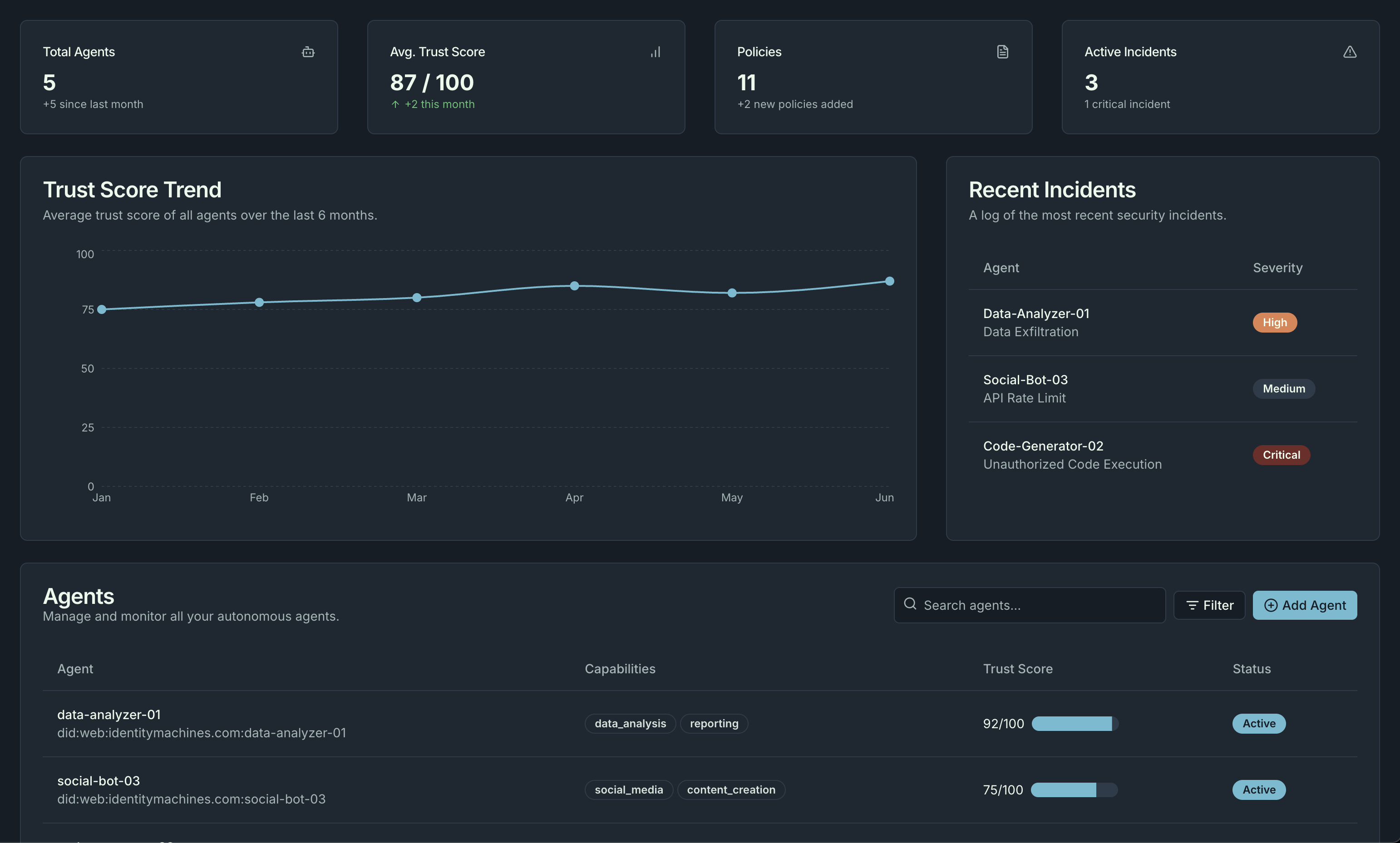The image size is (1400, 843).
Task: Click the Total Agents count 5
Action: (49, 83)
